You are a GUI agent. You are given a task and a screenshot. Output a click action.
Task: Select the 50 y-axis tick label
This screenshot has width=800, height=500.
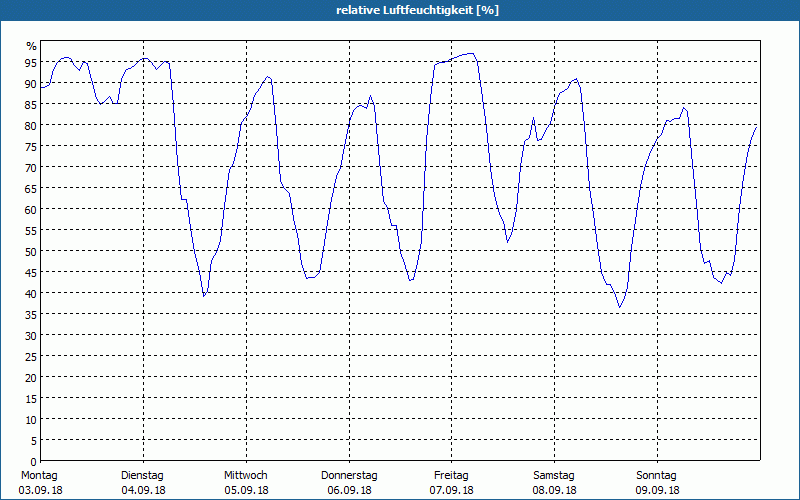click(31, 251)
